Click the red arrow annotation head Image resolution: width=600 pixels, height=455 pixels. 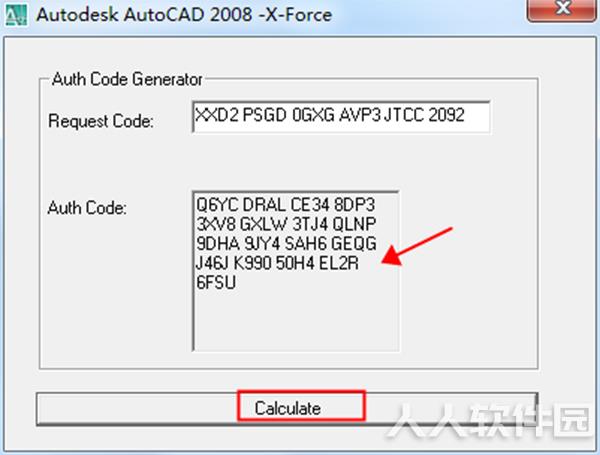[393, 256]
